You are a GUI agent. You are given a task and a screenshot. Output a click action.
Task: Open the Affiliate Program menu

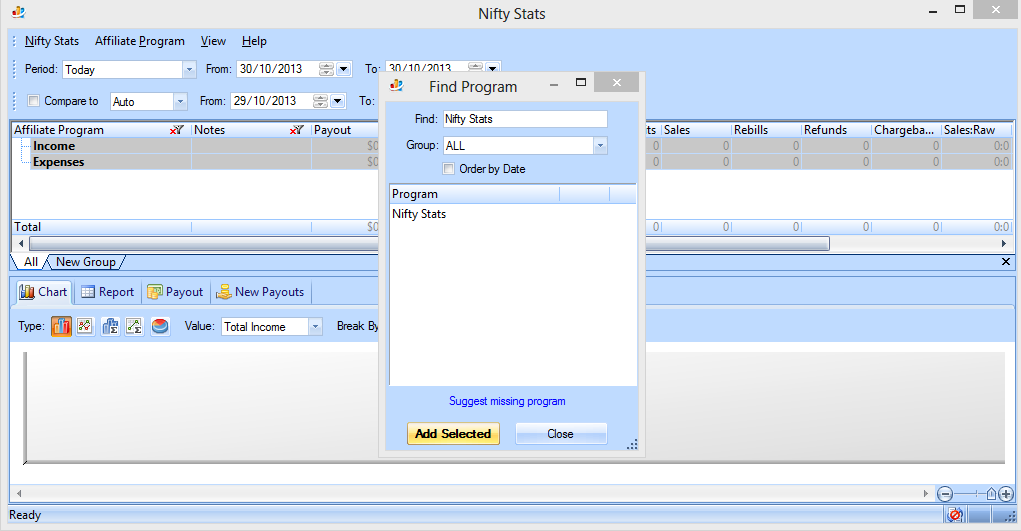(140, 41)
